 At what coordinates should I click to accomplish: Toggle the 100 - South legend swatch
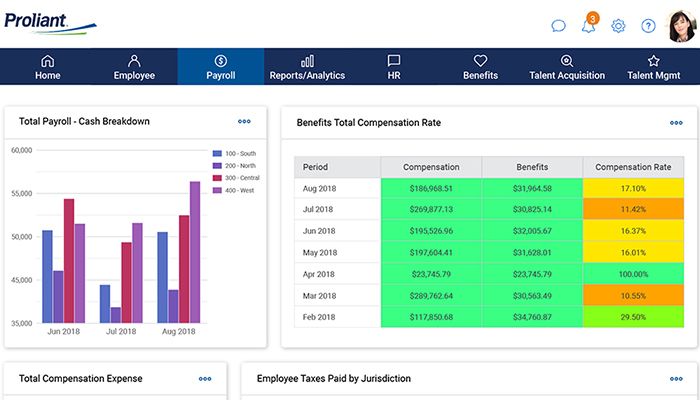pyautogui.click(x=217, y=154)
